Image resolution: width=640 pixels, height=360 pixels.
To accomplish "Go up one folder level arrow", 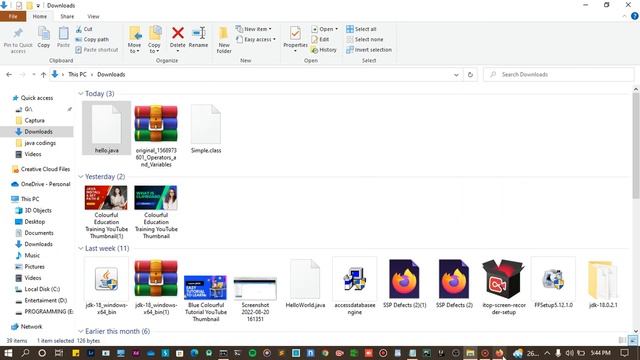I will (43, 74).
